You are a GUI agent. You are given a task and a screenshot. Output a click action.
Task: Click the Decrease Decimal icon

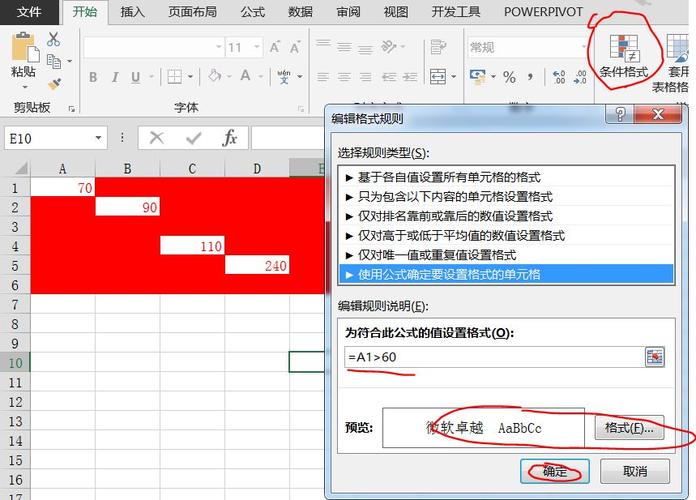pyautogui.click(x=580, y=77)
